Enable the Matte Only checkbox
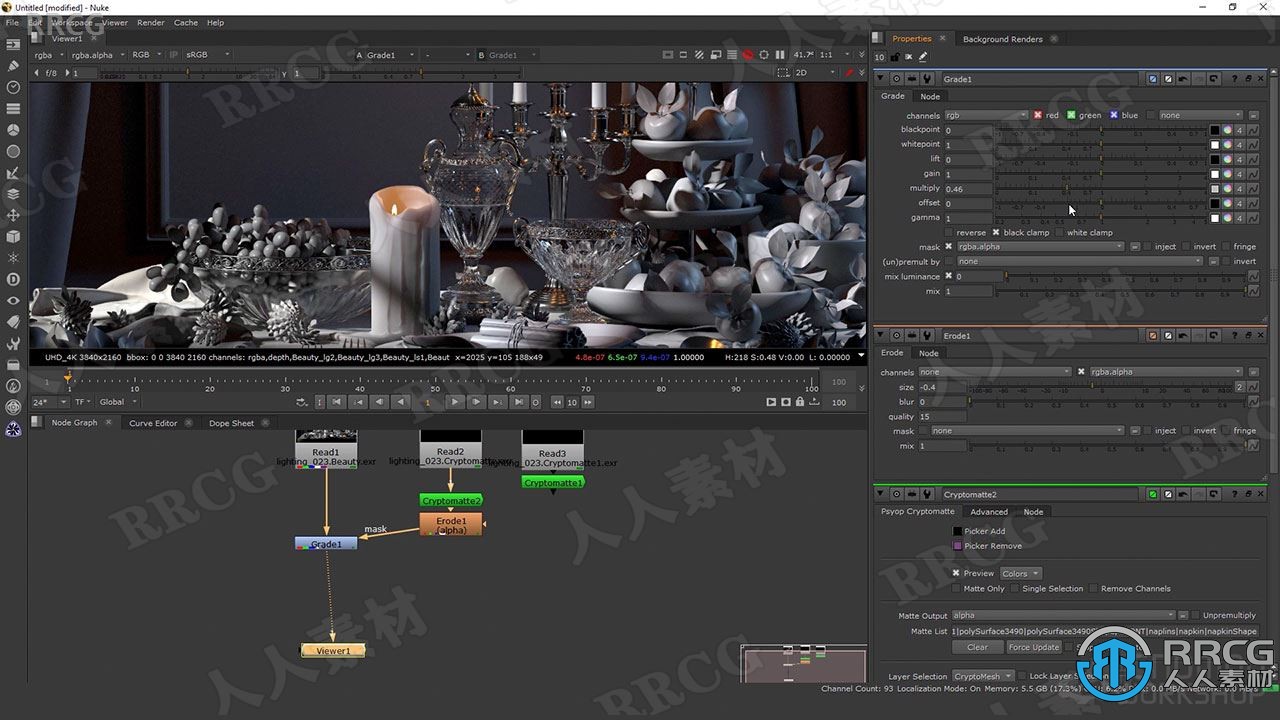Viewport: 1280px width, 720px height. click(x=956, y=588)
